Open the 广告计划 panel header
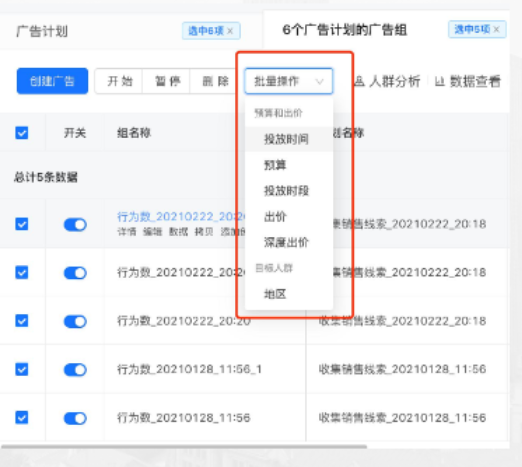The image size is (522, 467). click(x=42, y=31)
